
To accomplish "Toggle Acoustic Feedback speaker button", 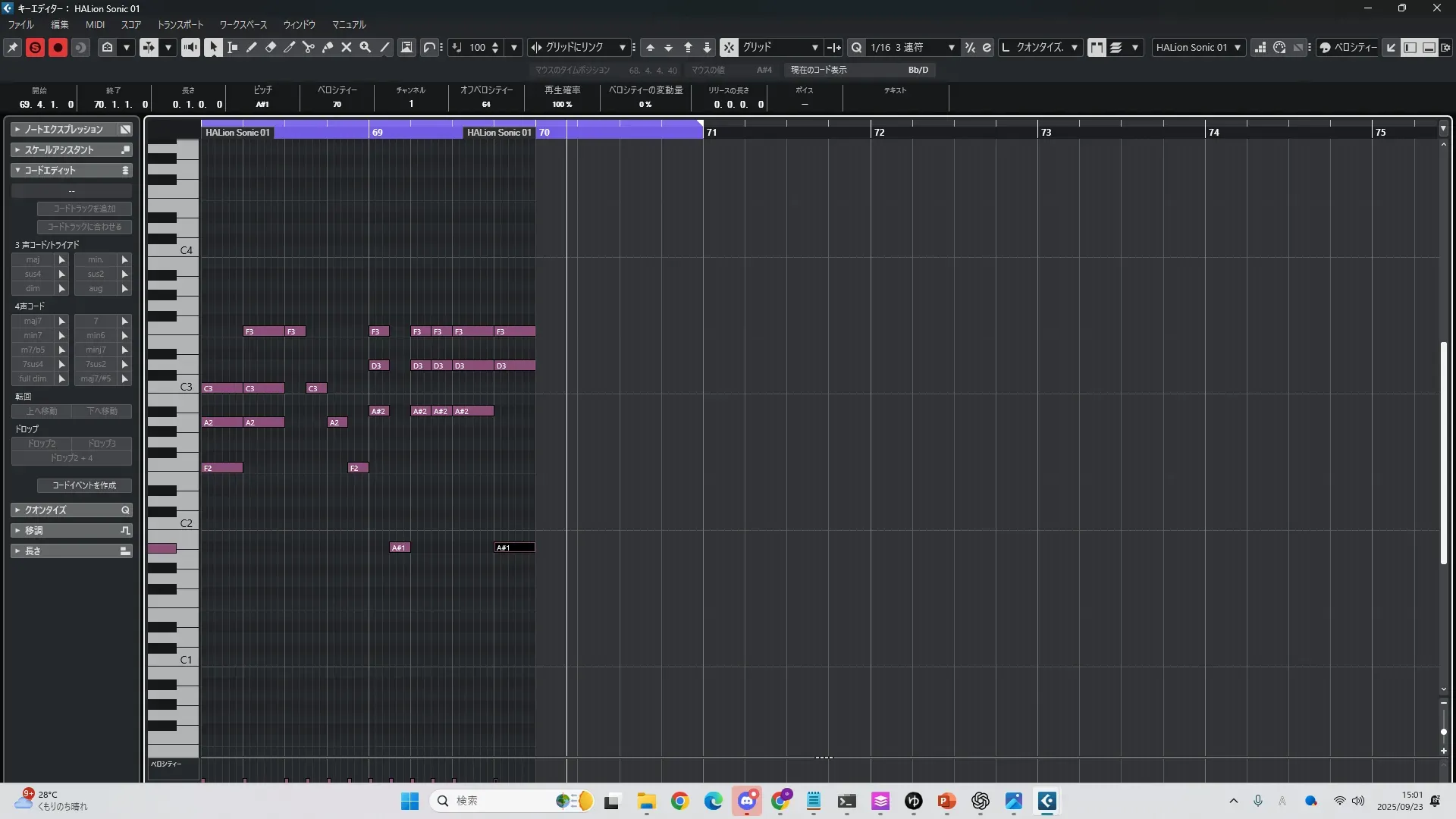I will click(190, 47).
